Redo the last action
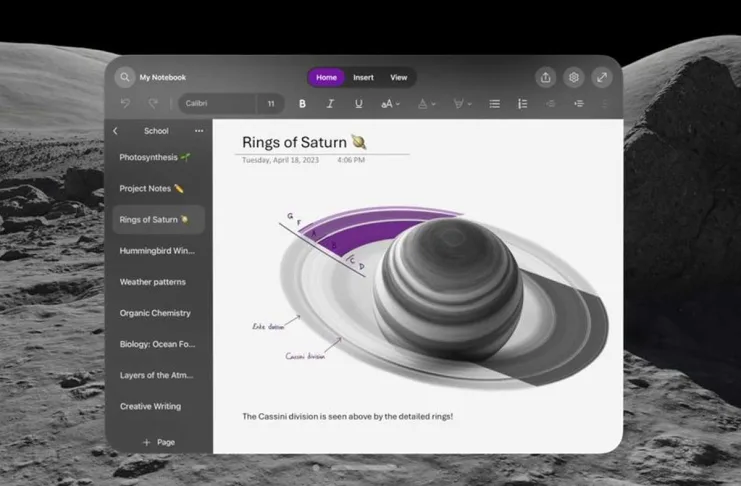 point(153,104)
